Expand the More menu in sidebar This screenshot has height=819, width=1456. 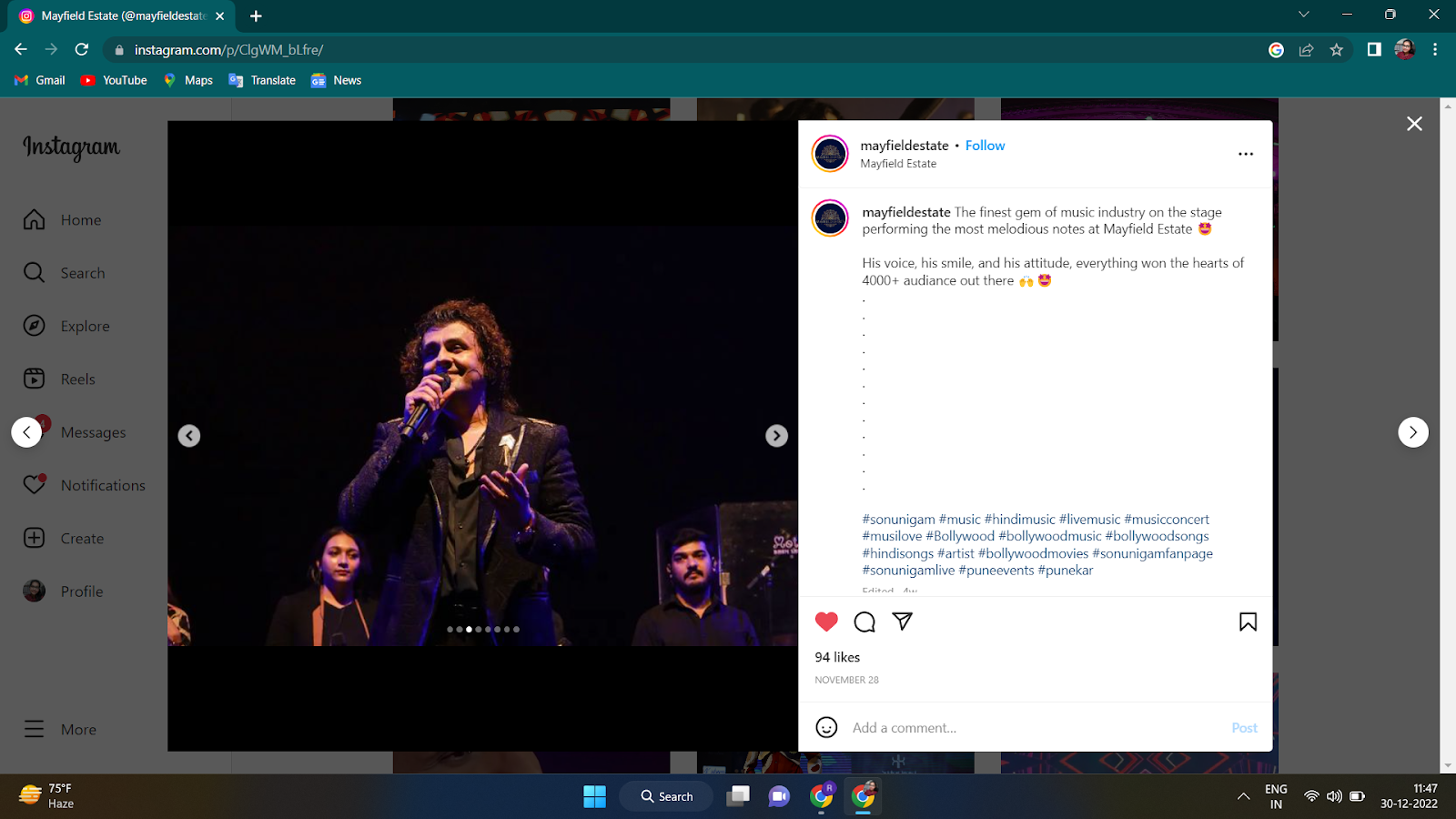click(x=60, y=729)
